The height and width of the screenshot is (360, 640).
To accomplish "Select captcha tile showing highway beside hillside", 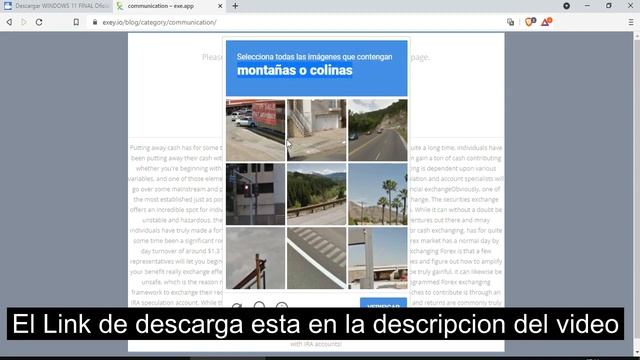I will pos(378,130).
